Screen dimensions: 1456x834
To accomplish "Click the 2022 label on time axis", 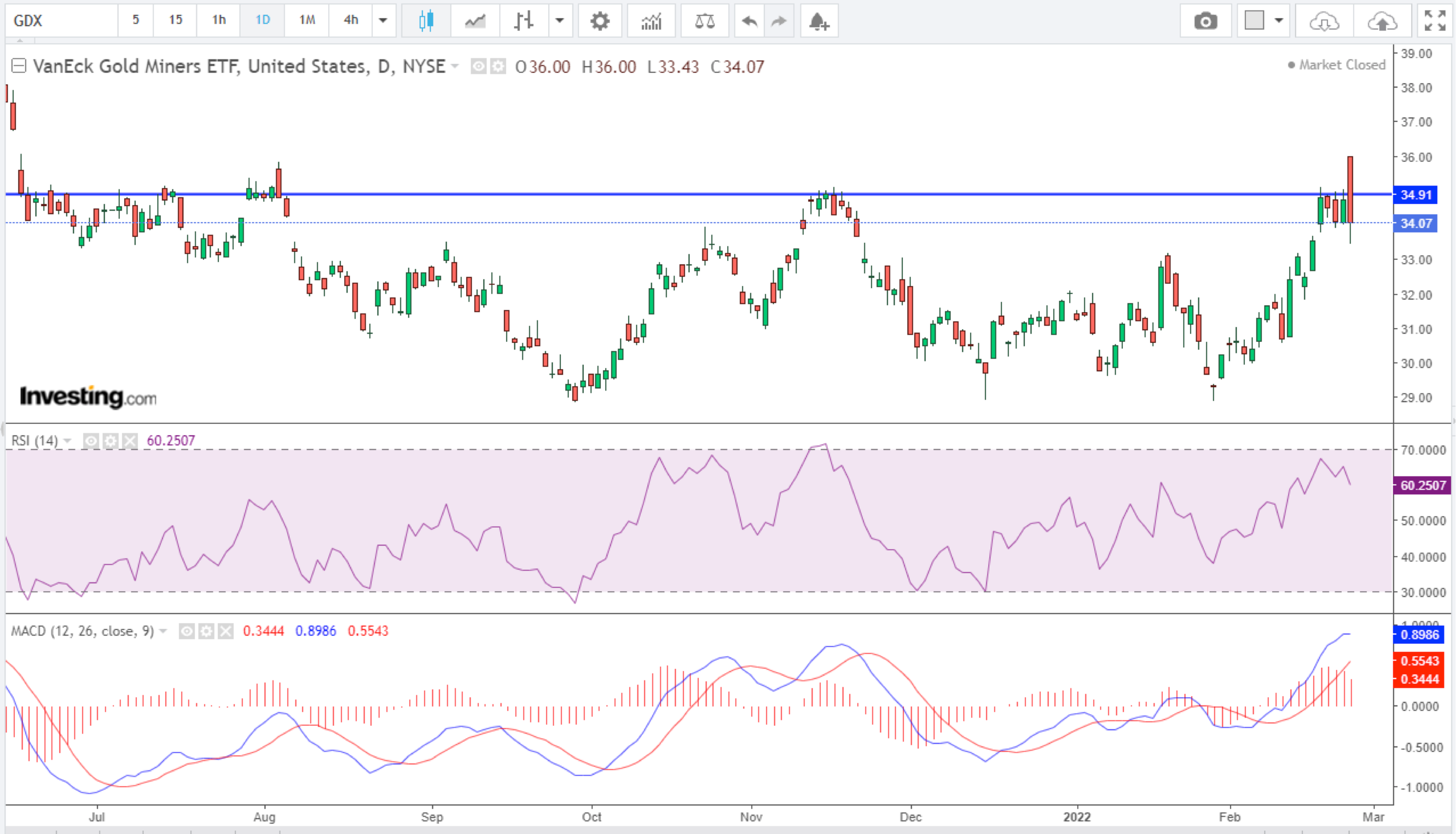I will pyautogui.click(x=1077, y=817).
